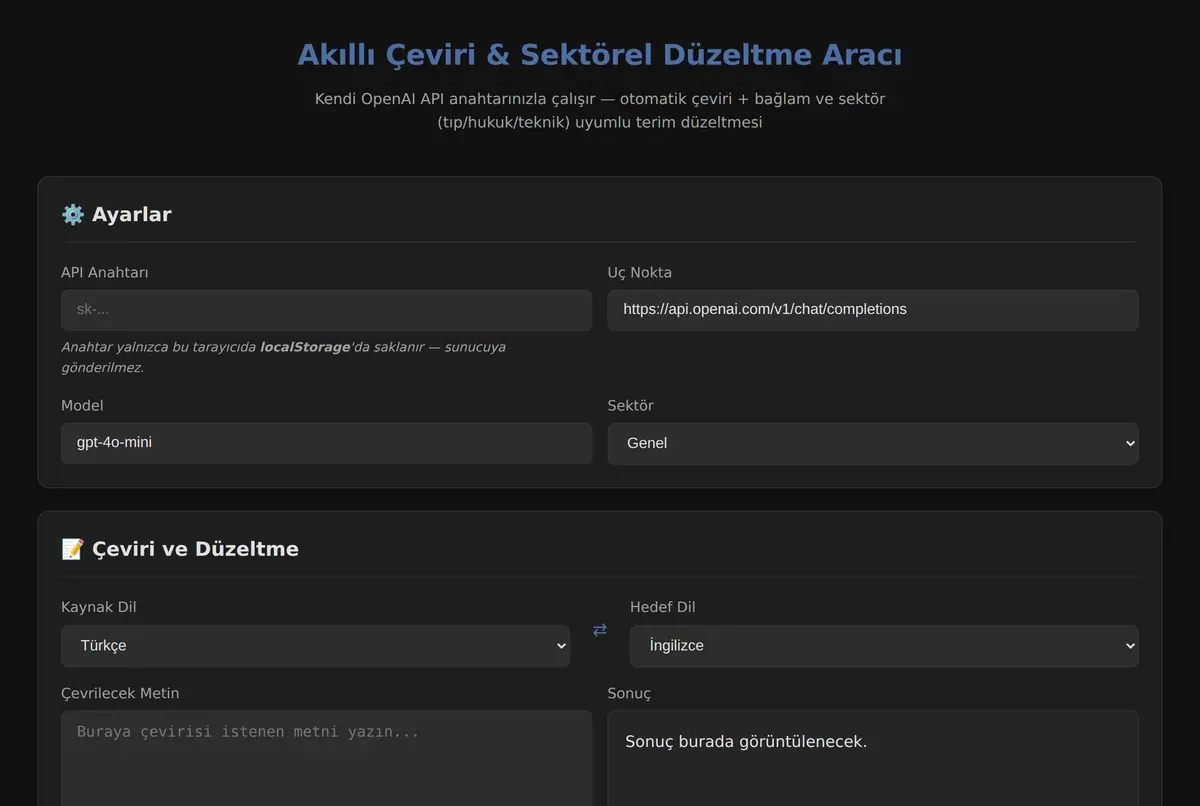Click the Uç Nokta label
Viewport: 1200px width, 806px height.
(x=640, y=273)
